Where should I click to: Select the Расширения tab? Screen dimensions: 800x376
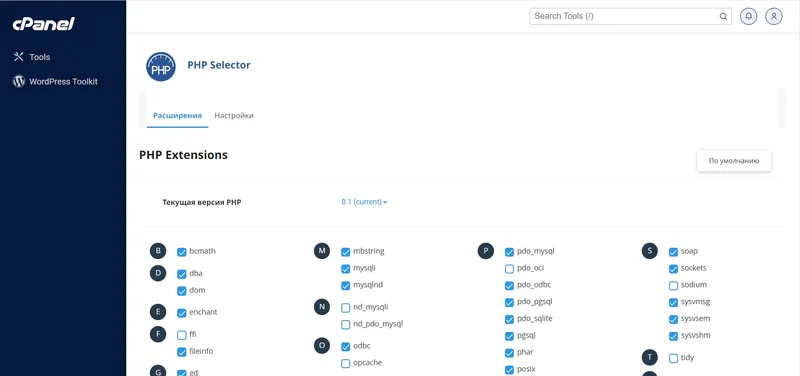[x=177, y=116]
